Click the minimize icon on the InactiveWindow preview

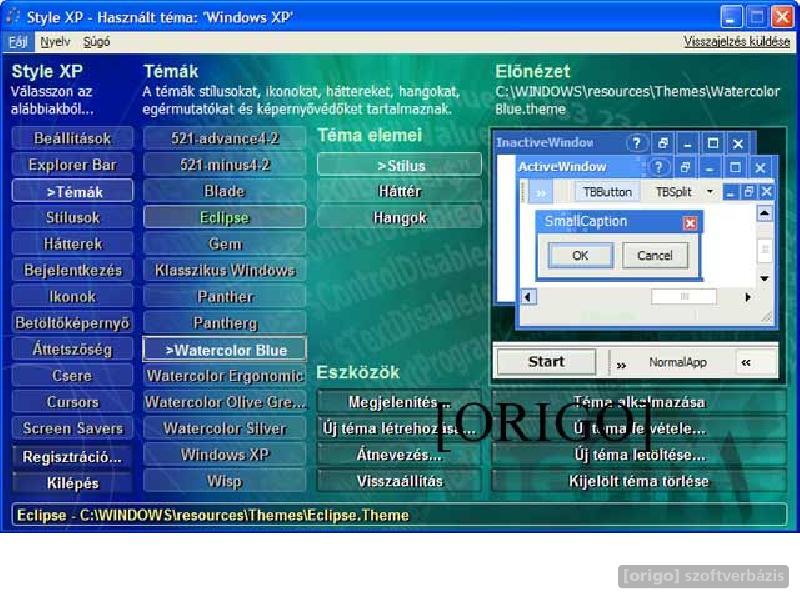tap(688, 143)
